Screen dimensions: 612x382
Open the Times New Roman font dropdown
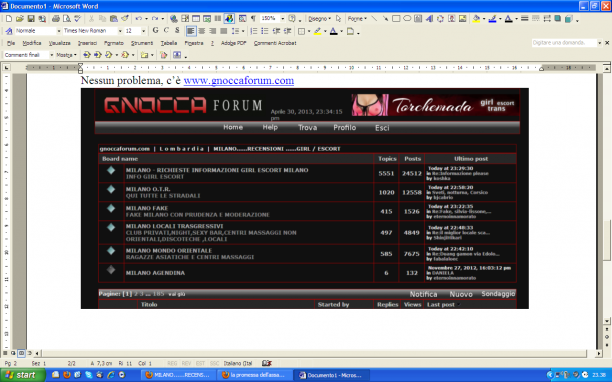[x=120, y=30]
